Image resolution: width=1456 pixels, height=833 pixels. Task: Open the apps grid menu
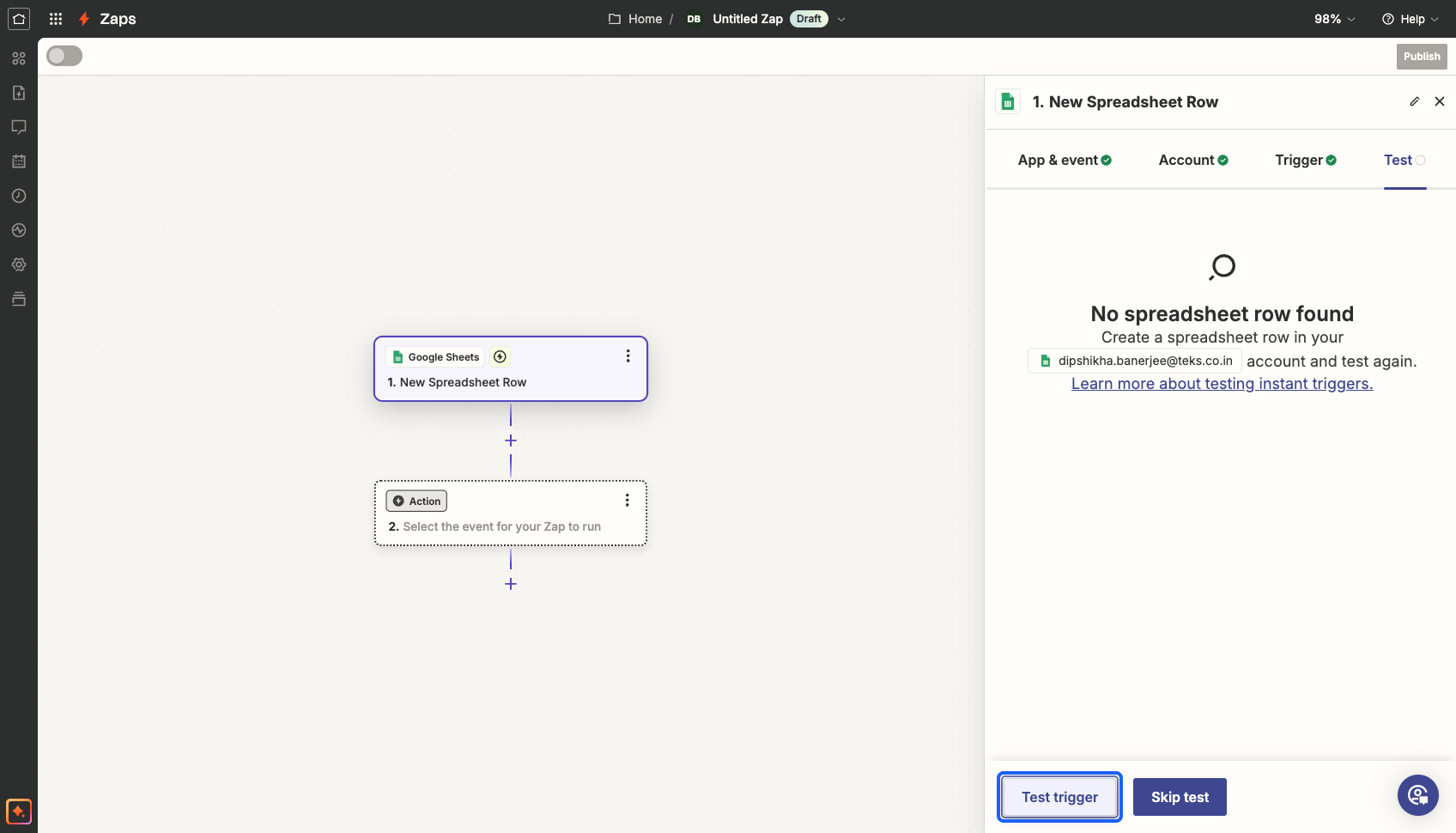[56, 19]
